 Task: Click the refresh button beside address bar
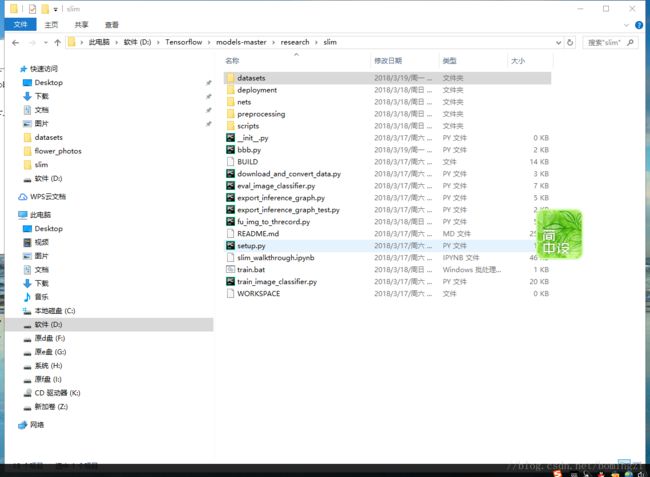570,42
